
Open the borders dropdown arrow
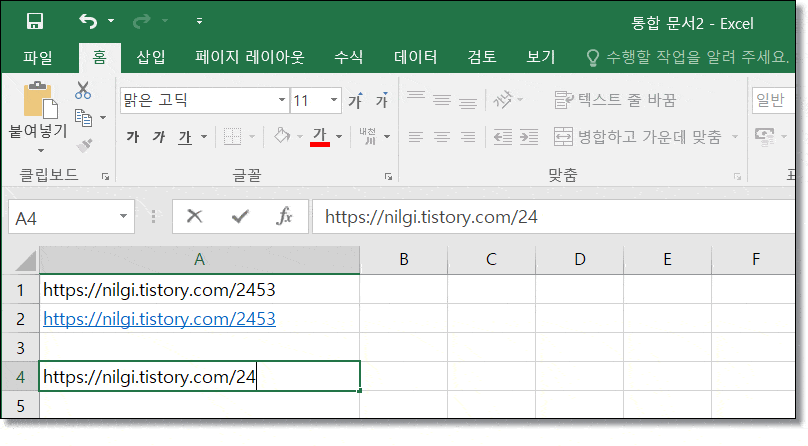point(252,137)
